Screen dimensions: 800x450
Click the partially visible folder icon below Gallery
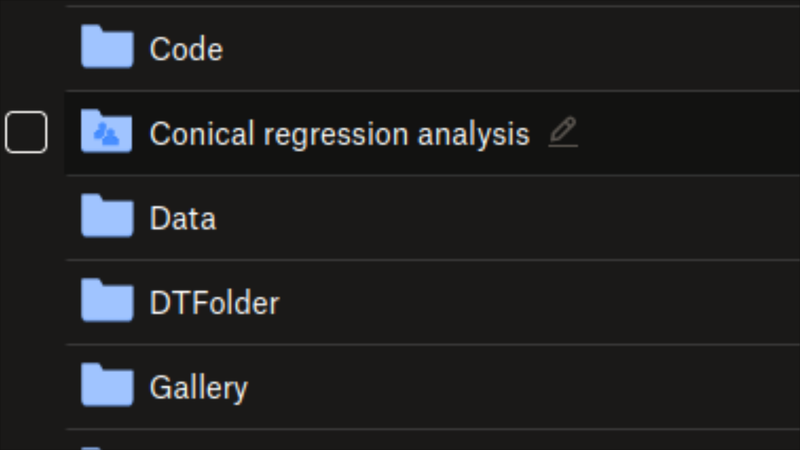tap(95, 446)
